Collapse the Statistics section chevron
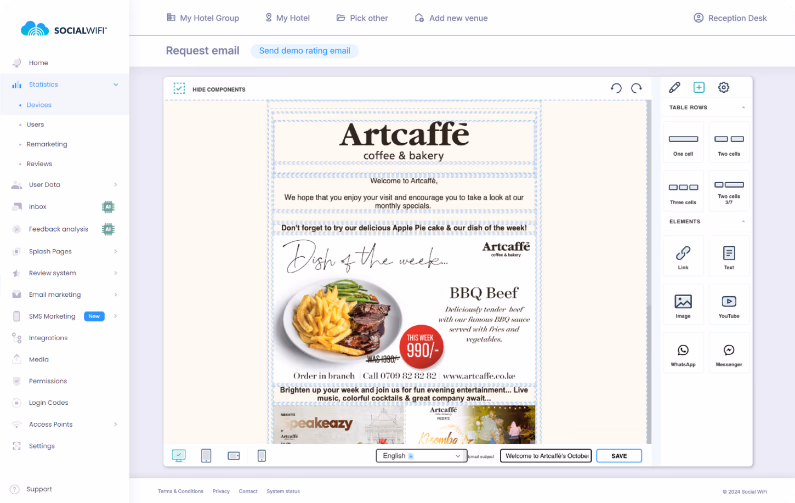This screenshot has height=503, width=795. click(x=116, y=85)
